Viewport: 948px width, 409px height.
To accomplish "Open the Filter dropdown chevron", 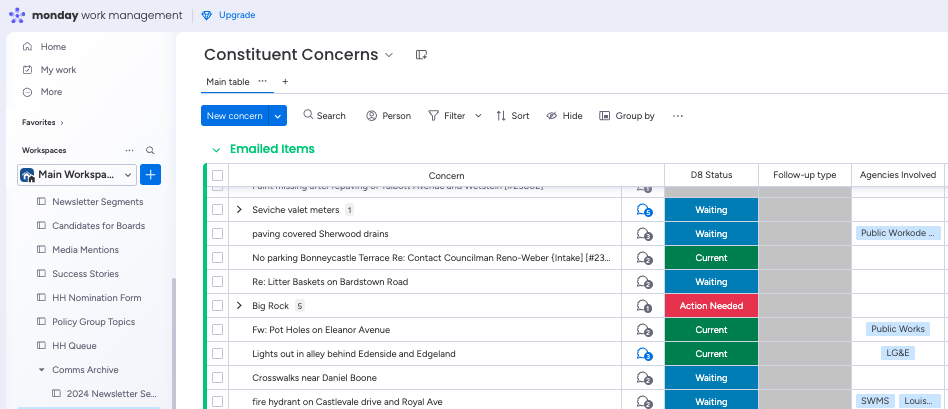I will pos(478,116).
